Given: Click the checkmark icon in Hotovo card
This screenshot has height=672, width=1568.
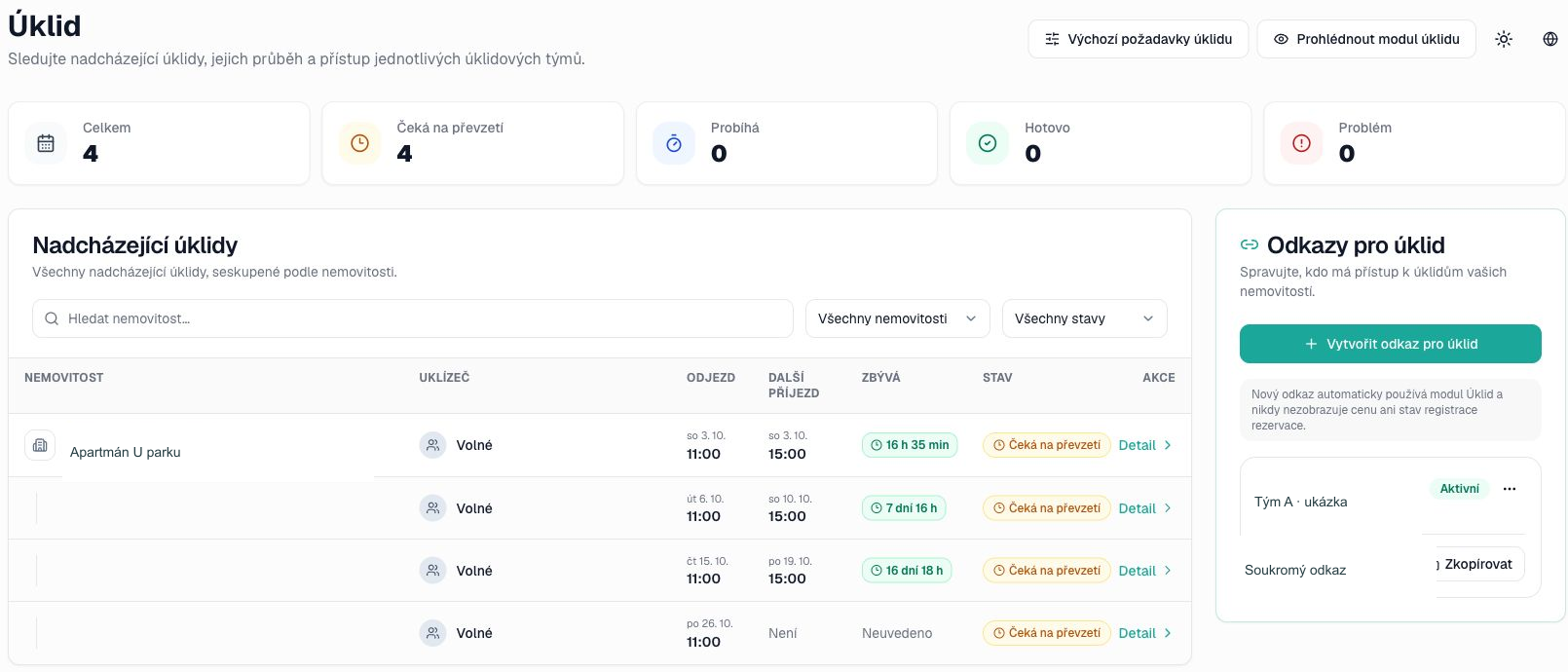Looking at the screenshot, I should point(988,143).
